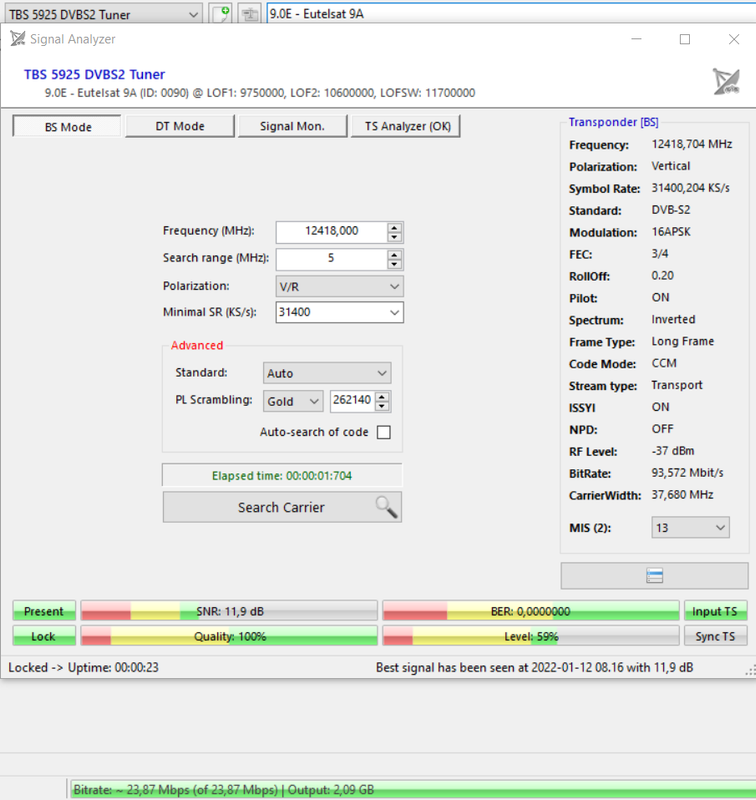
Task: Increase Search range with up arrow
Action: [x=394, y=254]
